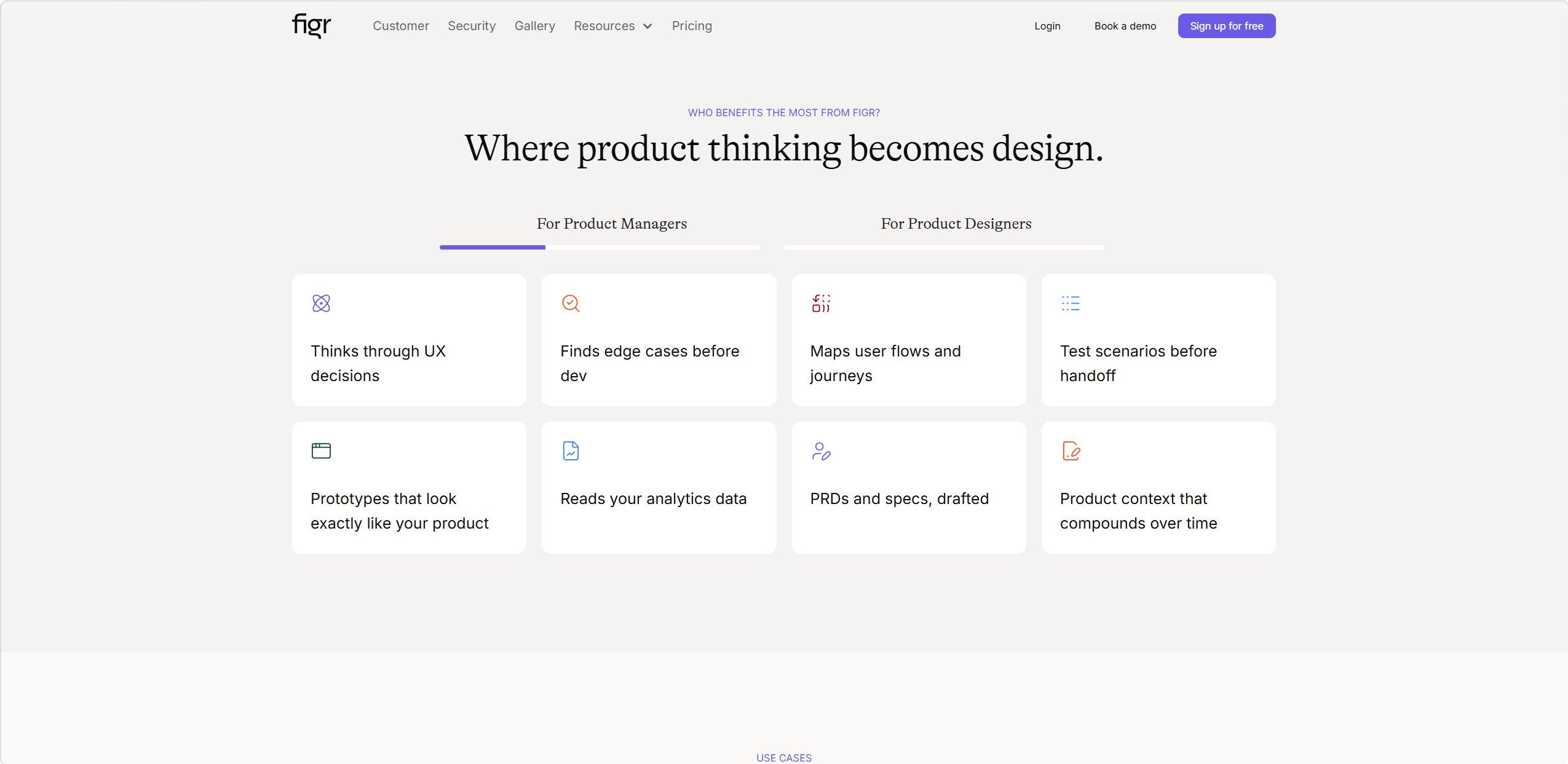1568x764 pixels.
Task: Switch to For Product Designers tab
Action: [x=956, y=224]
